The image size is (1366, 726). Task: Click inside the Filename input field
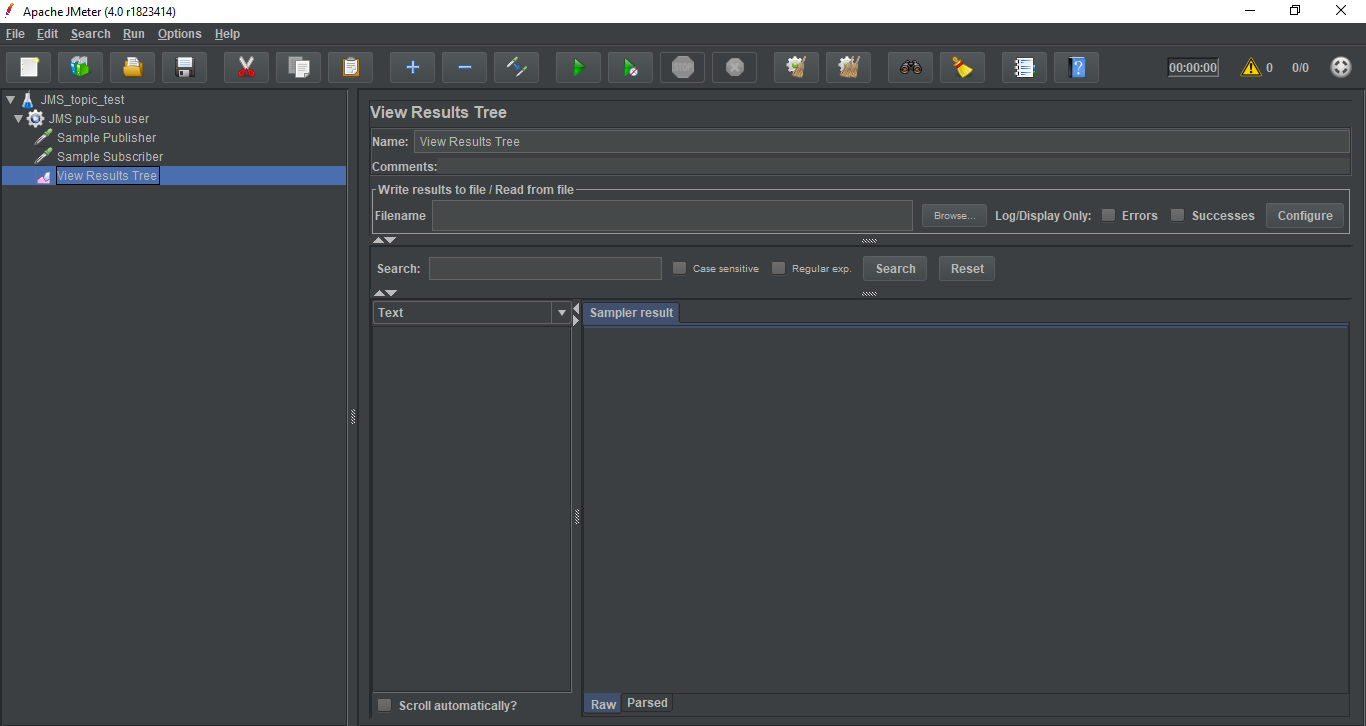pos(671,215)
